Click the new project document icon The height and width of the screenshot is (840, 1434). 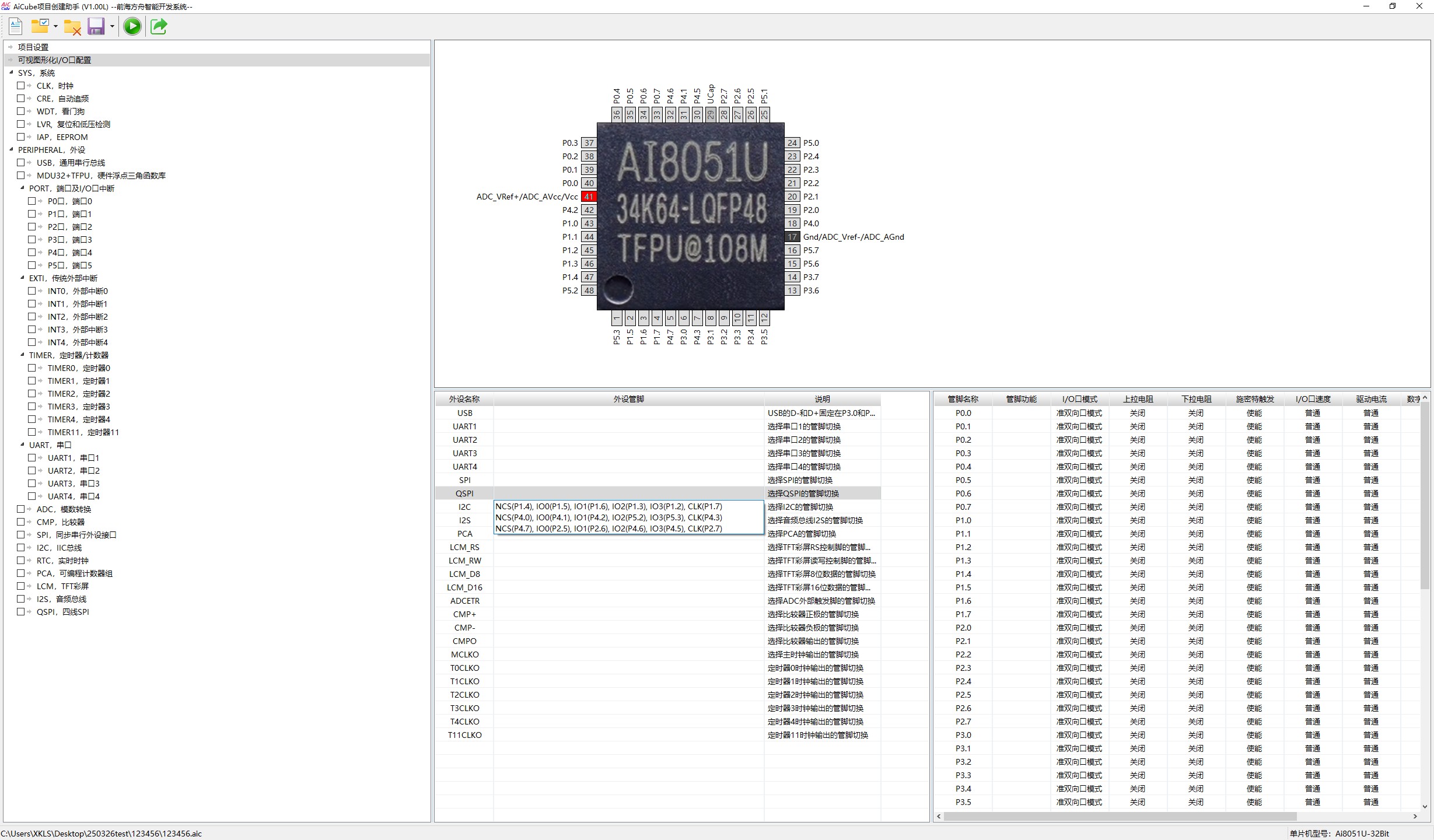click(16, 26)
